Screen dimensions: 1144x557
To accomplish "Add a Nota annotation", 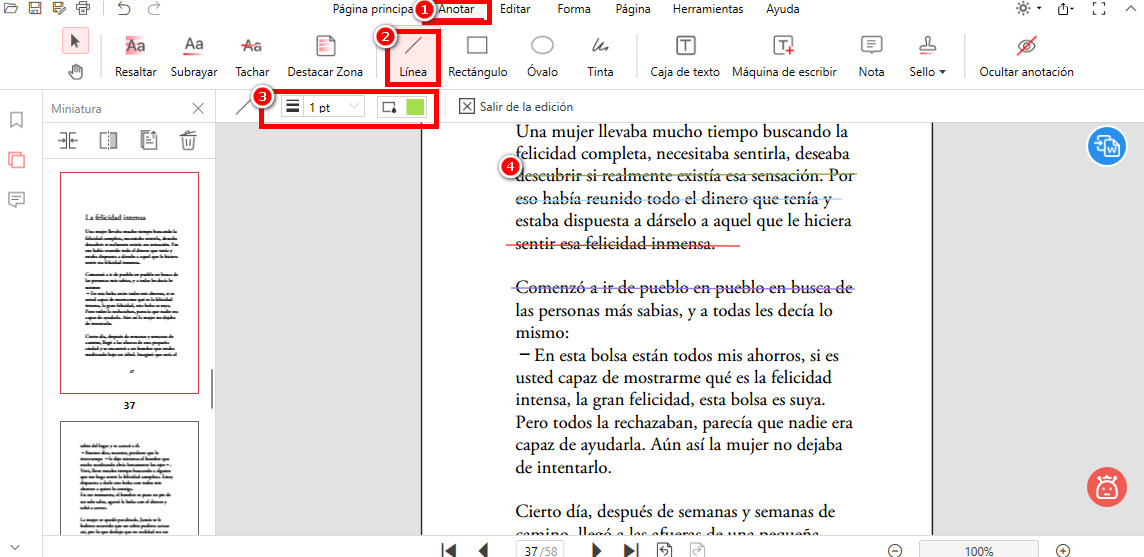I will [x=871, y=57].
